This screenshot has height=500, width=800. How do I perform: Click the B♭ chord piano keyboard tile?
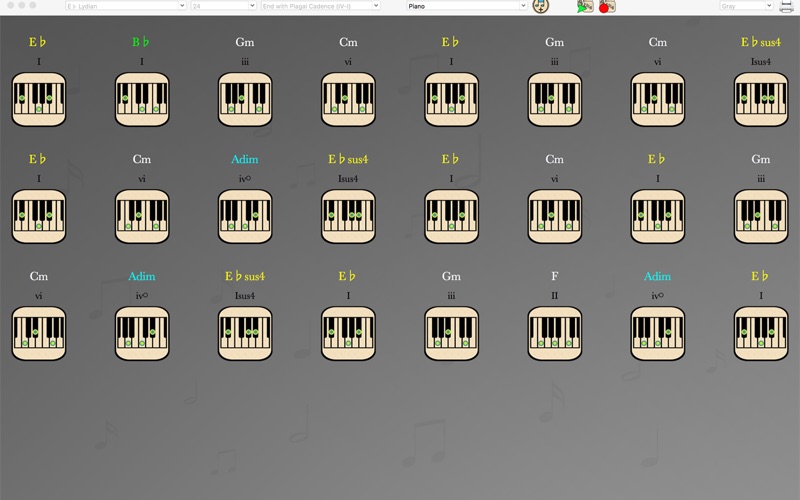tap(142, 99)
